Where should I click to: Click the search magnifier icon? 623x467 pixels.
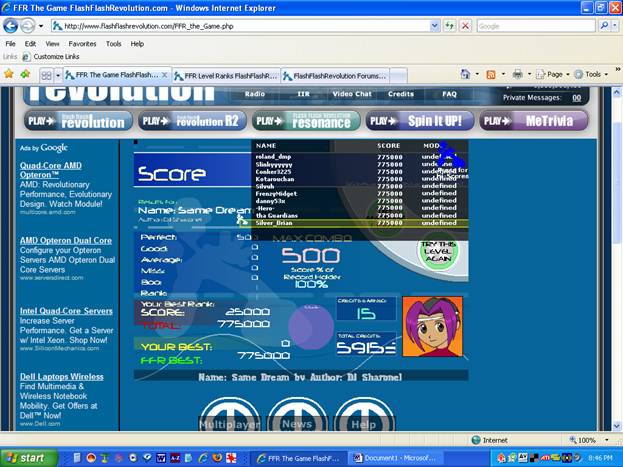604,26
